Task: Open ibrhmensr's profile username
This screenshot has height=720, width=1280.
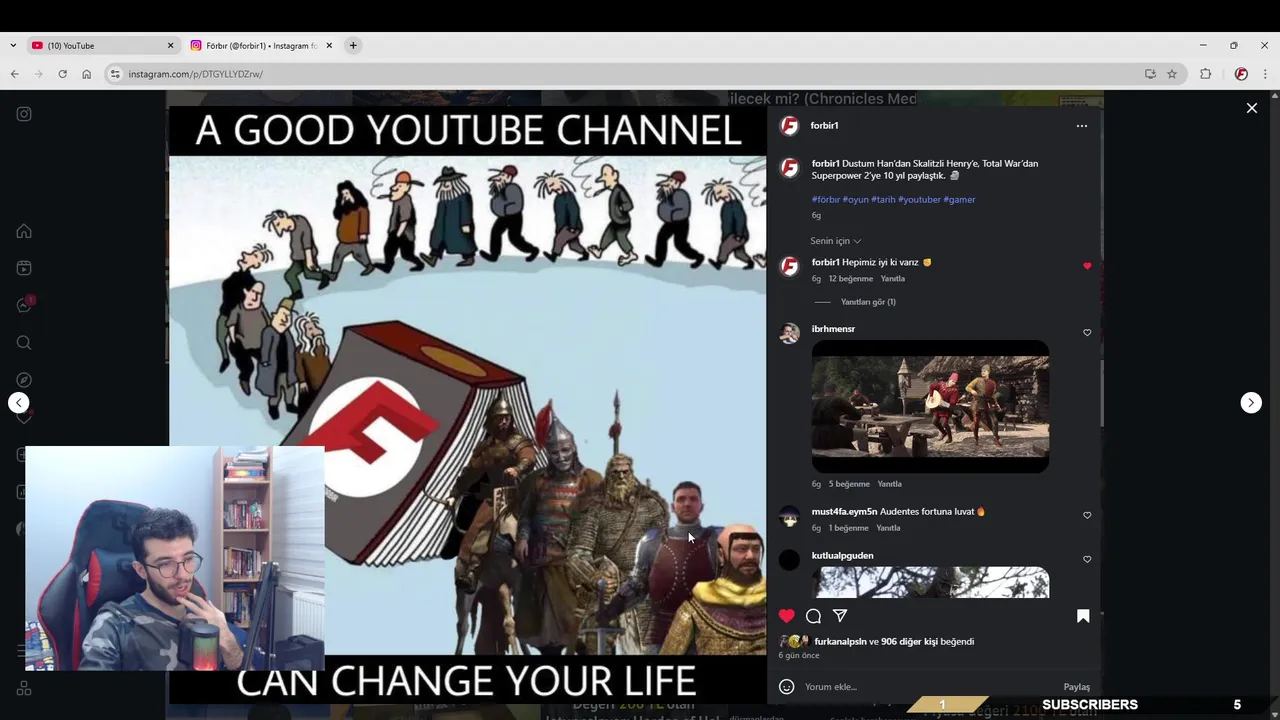Action: [833, 329]
